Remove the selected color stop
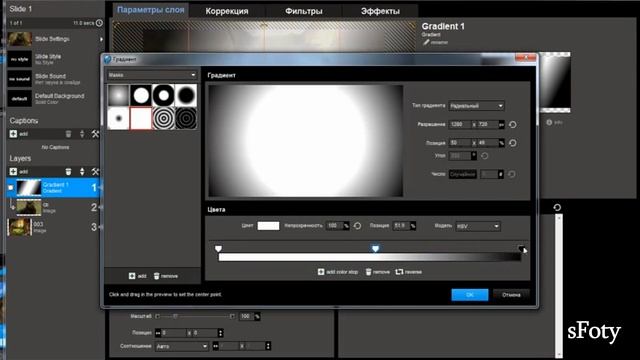The image size is (640, 360). coord(378,272)
